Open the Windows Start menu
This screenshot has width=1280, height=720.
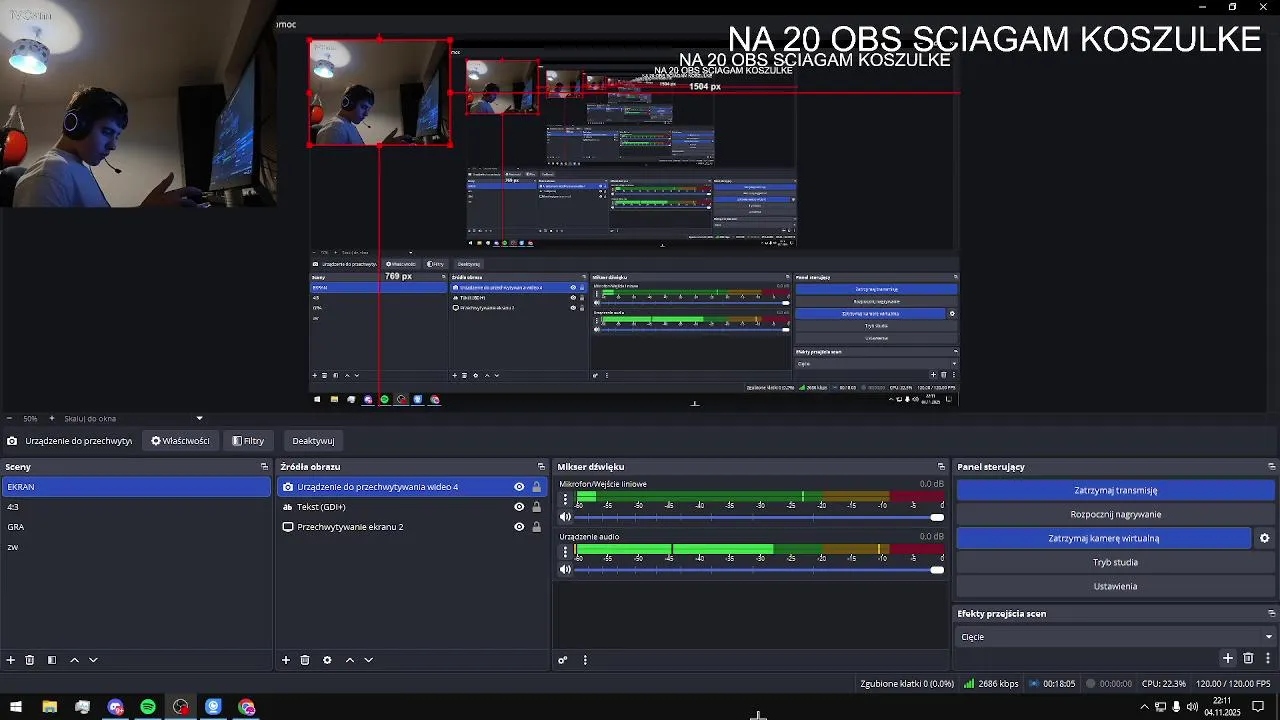click(x=16, y=707)
